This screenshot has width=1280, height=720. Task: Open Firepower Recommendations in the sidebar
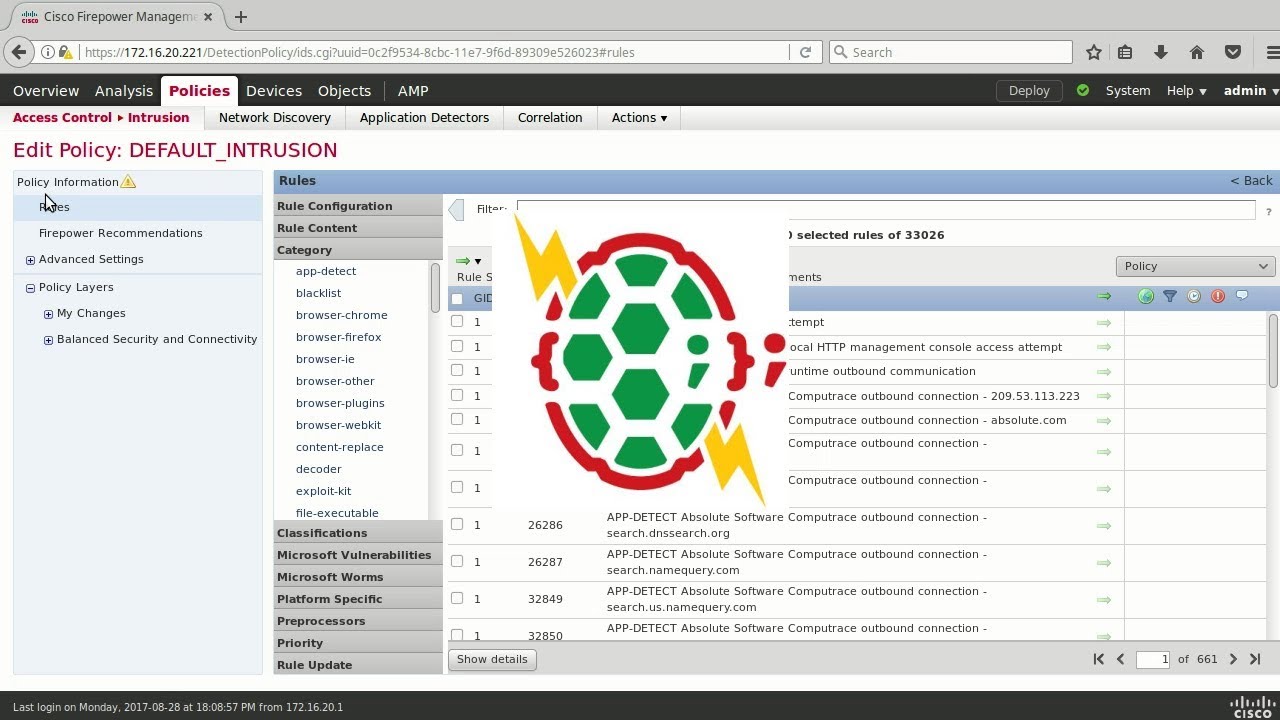point(120,233)
